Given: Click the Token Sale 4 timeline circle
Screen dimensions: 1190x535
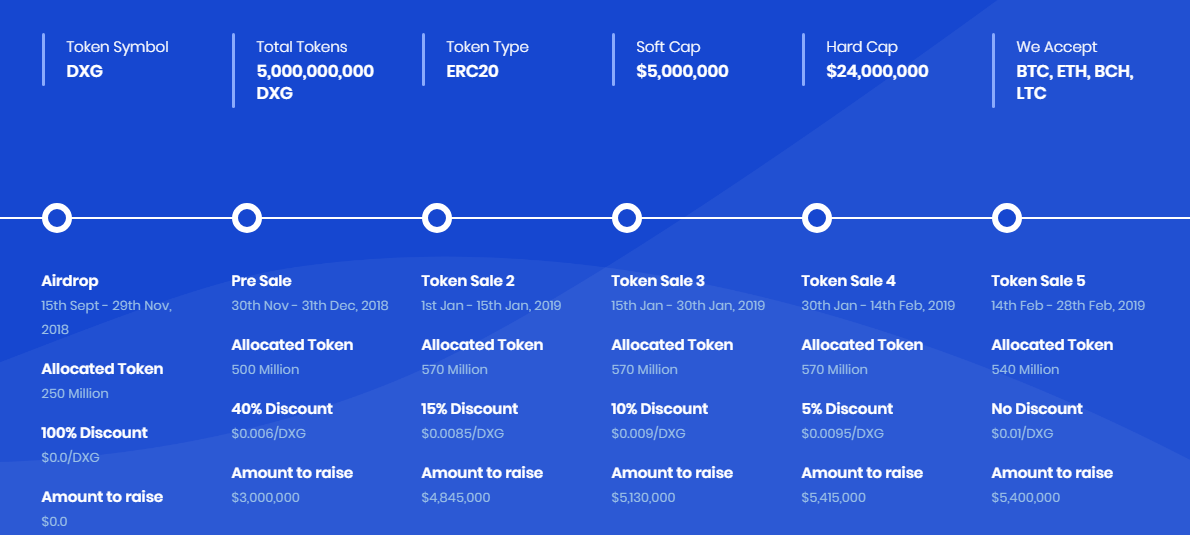Looking at the screenshot, I should pos(817,217).
